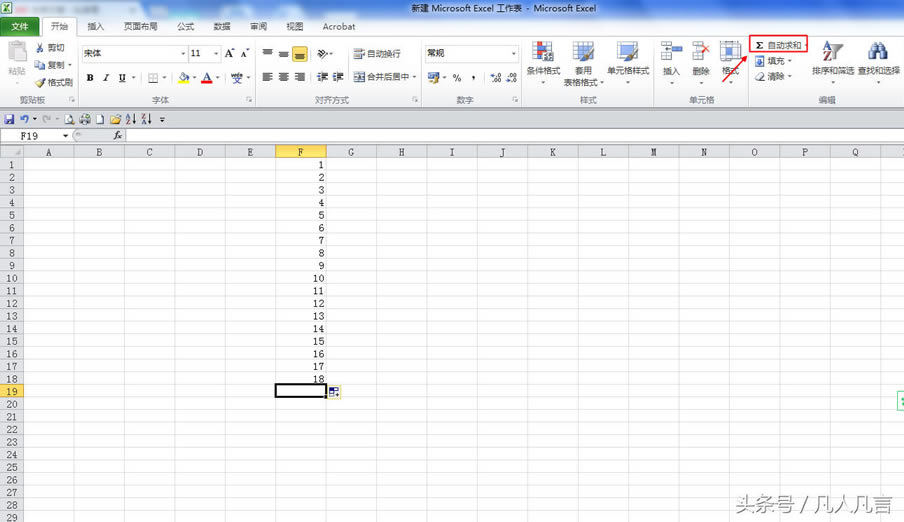Open Format as Table gallery

[x=583, y=63]
